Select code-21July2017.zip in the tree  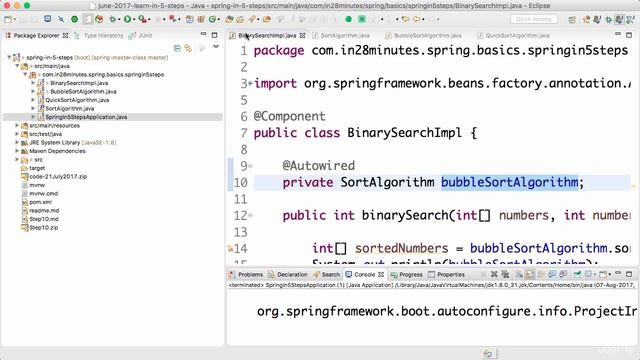coord(58,177)
